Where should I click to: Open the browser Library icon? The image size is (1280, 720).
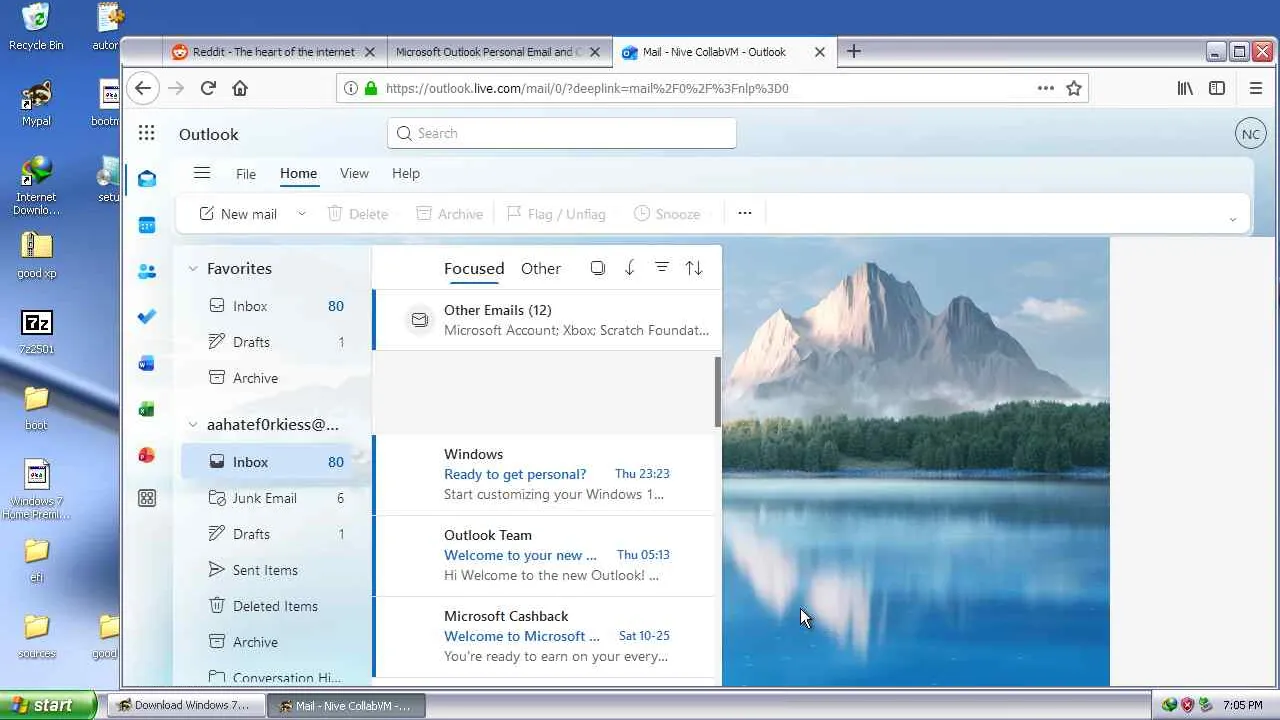[1185, 88]
